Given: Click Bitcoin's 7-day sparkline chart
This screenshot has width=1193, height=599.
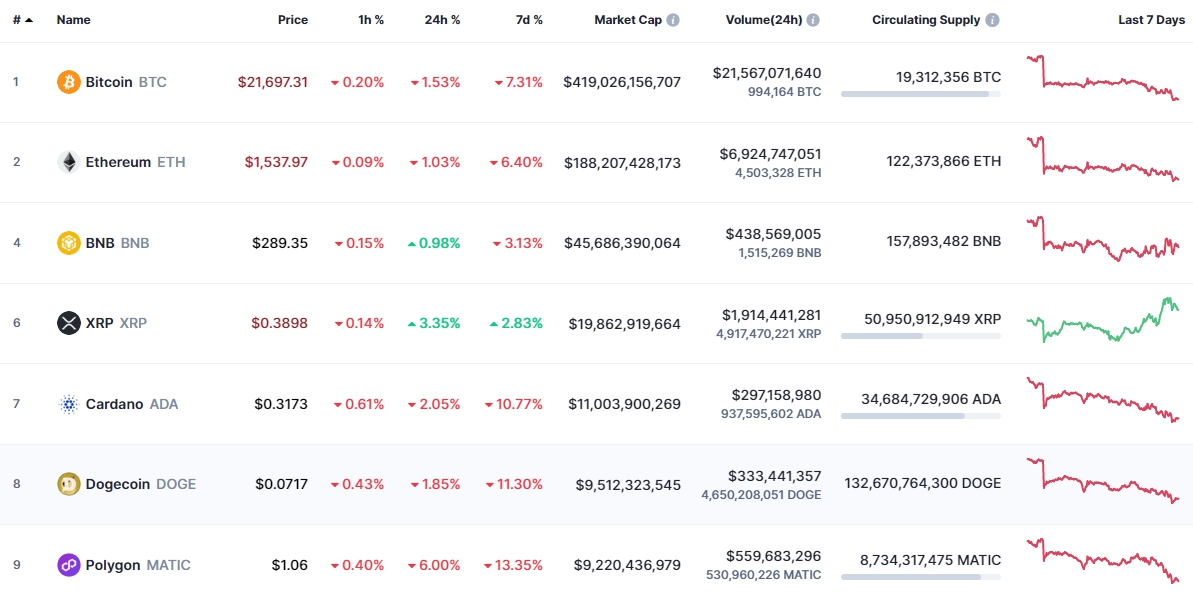Looking at the screenshot, I should coord(1103,78).
